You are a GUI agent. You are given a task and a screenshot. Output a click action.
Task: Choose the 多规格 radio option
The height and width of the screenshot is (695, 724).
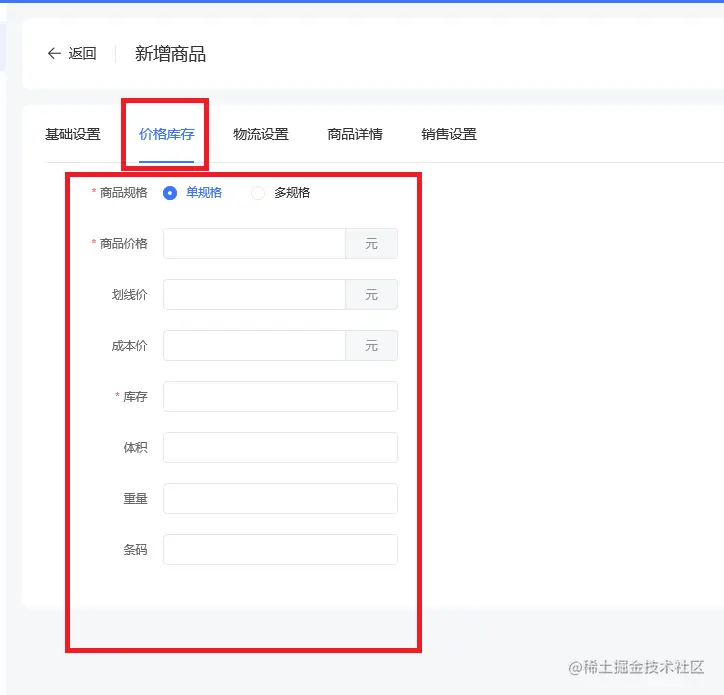click(258, 193)
